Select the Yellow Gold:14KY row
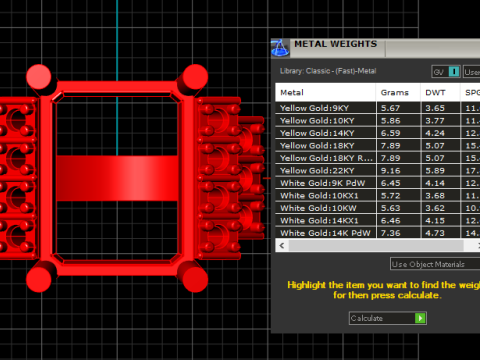The height and width of the screenshot is (360, 480). (378, 133)
